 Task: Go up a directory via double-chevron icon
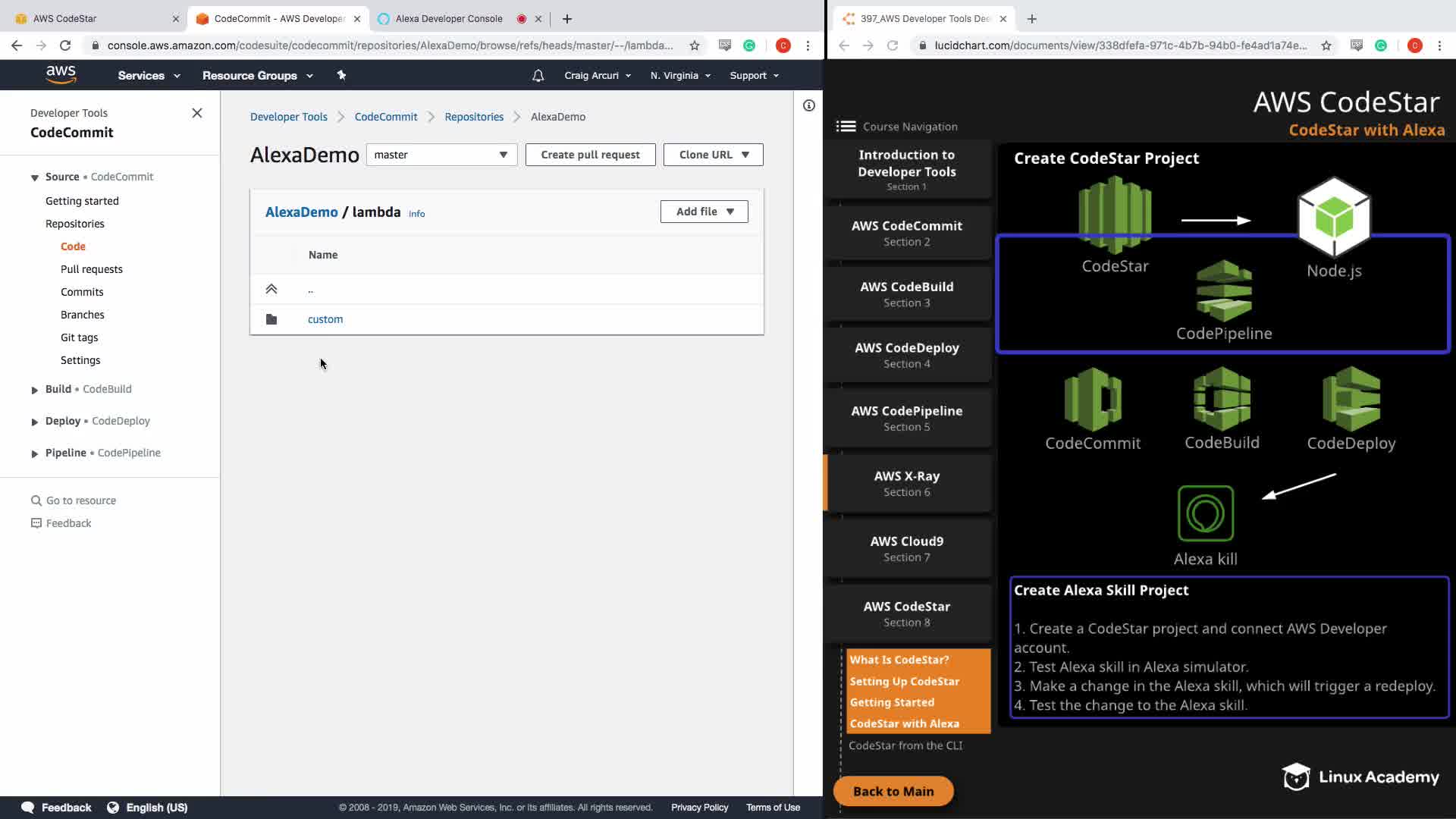271,289
